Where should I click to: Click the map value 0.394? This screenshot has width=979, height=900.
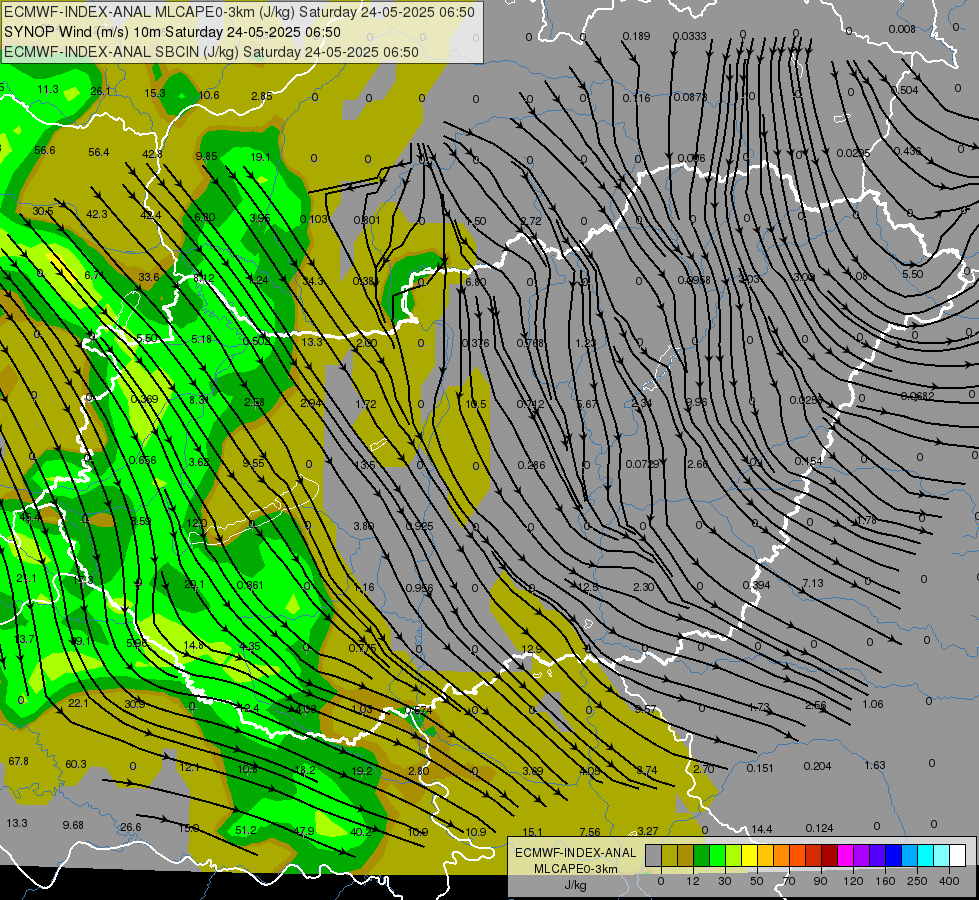pos(756,585)
